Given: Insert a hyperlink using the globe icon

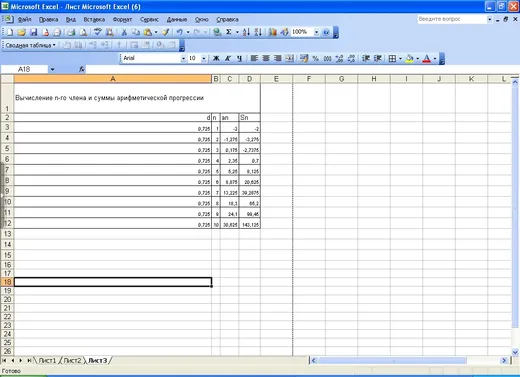Looking at the screenshot, I should point(217,32).
